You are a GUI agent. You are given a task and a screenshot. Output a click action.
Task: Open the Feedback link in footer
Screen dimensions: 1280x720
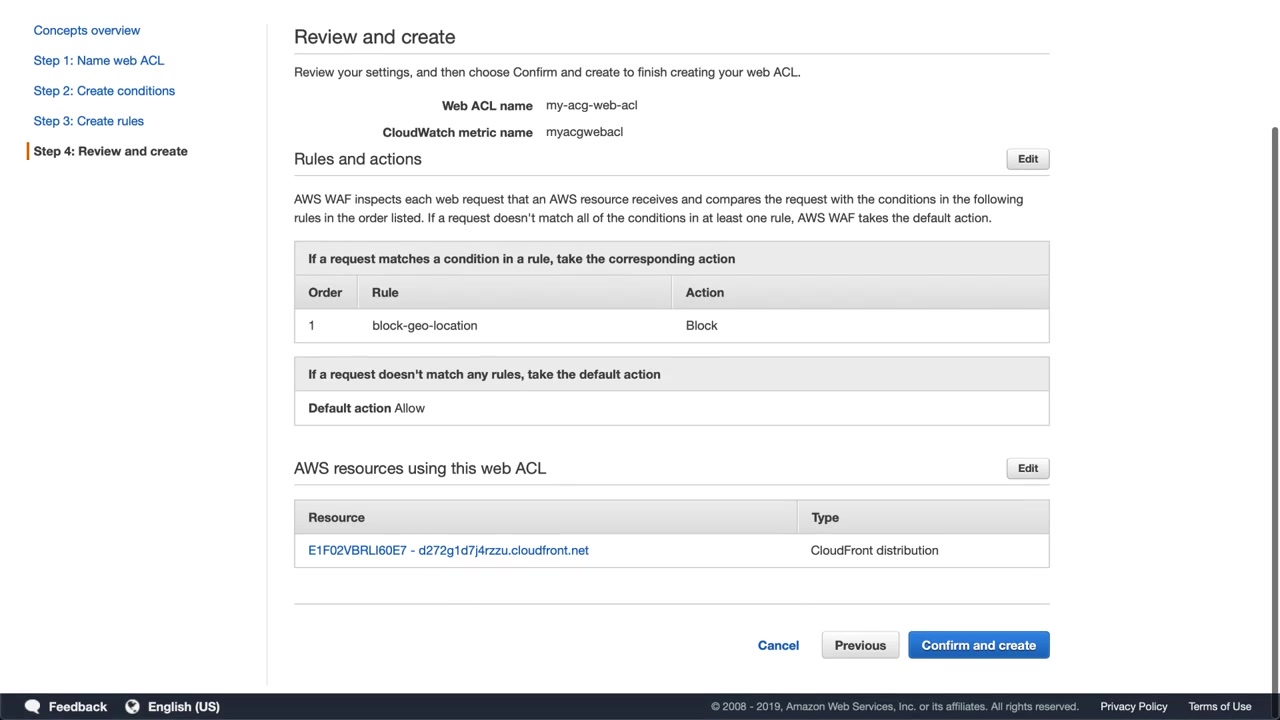coord(77,706)
